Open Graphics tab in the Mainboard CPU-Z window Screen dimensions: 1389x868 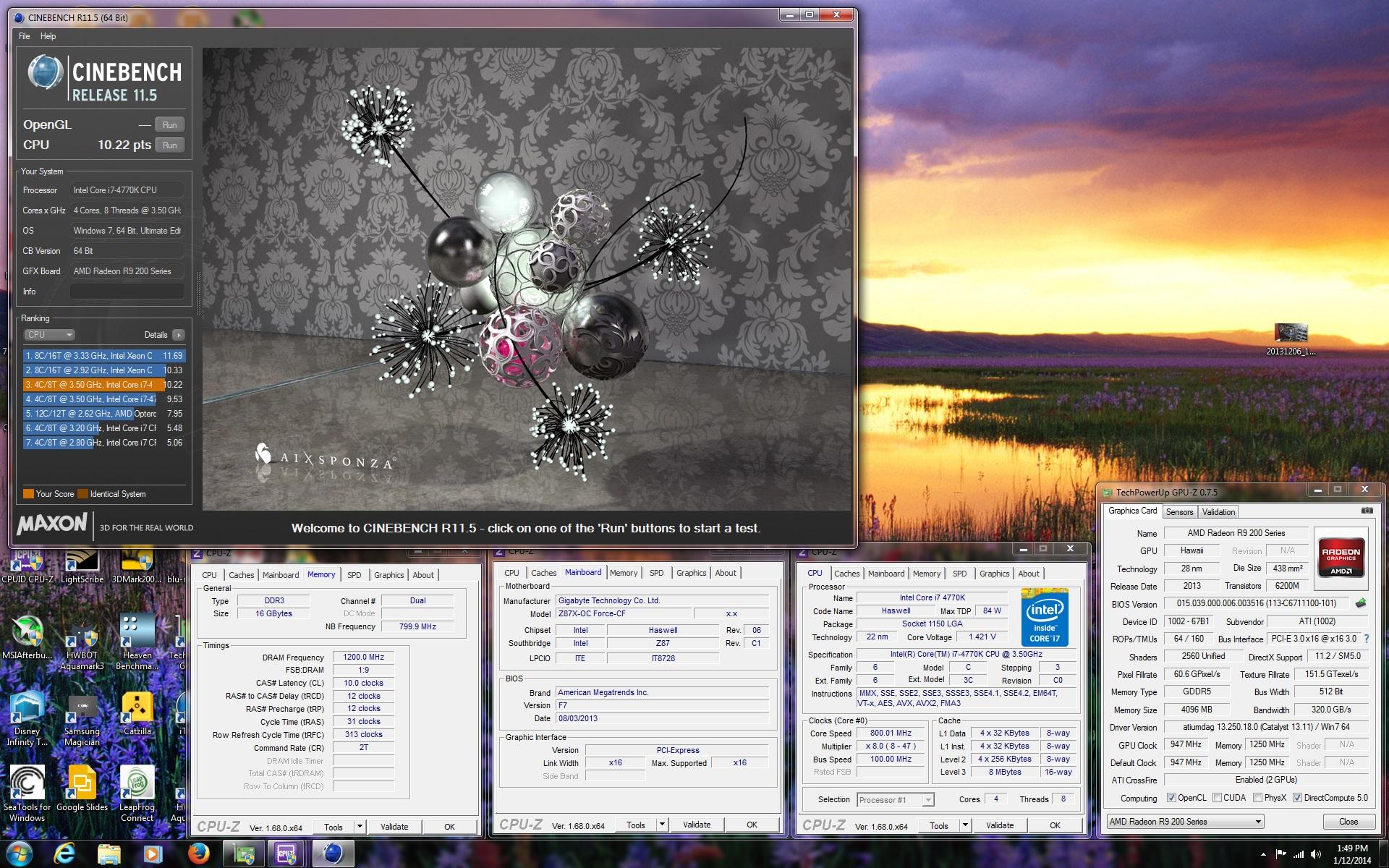691,573
